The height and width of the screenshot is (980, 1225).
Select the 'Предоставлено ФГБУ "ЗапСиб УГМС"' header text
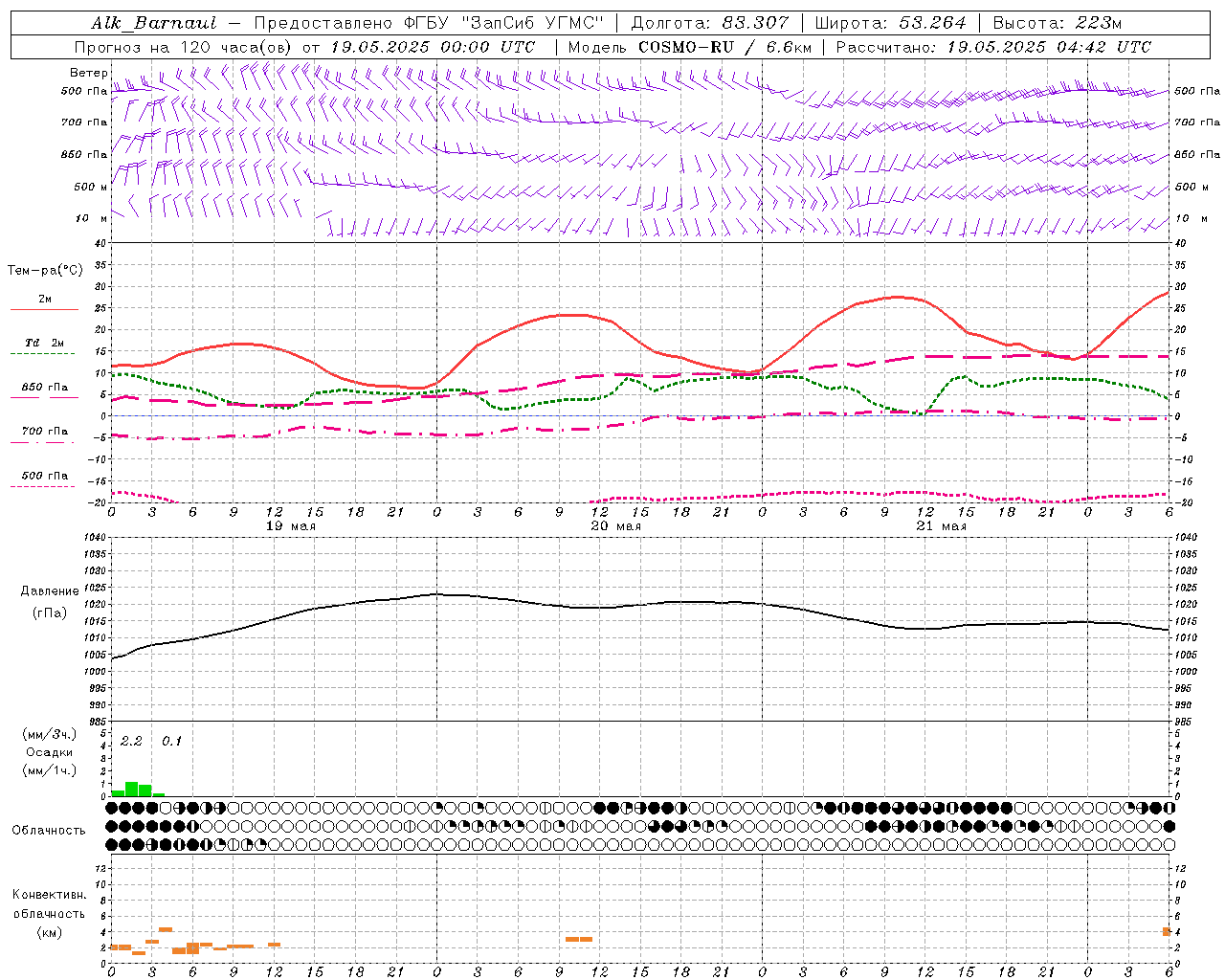click(x=430, y=23)
